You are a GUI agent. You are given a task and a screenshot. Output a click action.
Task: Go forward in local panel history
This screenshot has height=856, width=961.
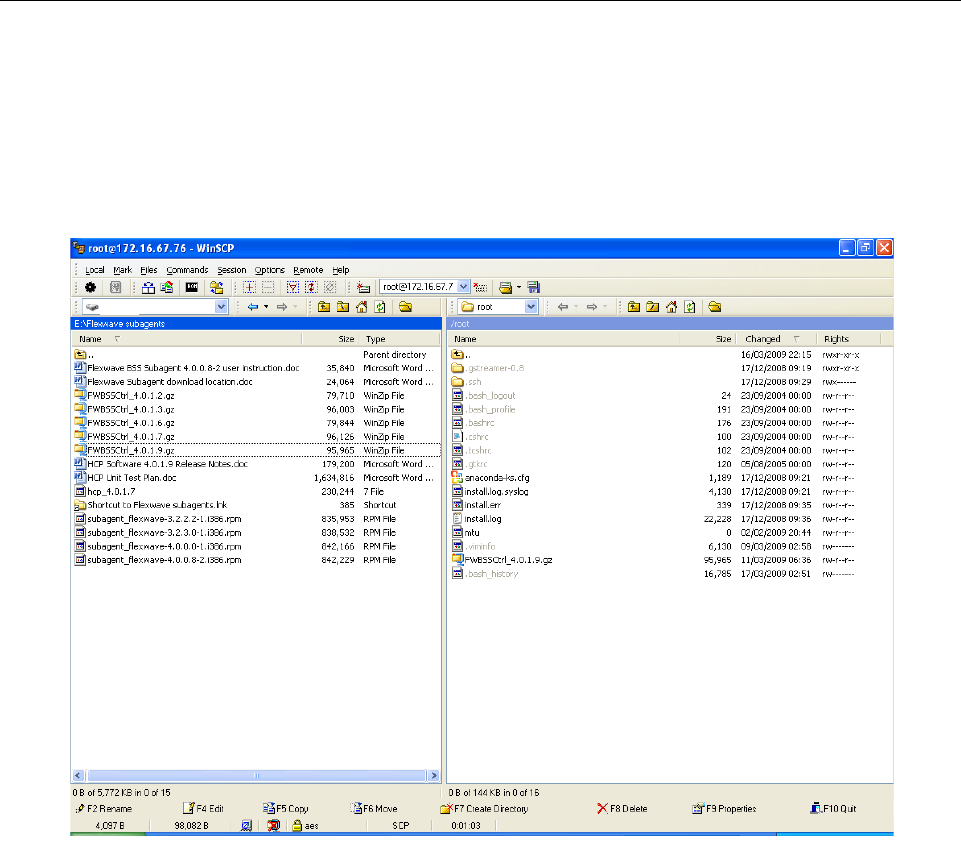tap(282, 307)
